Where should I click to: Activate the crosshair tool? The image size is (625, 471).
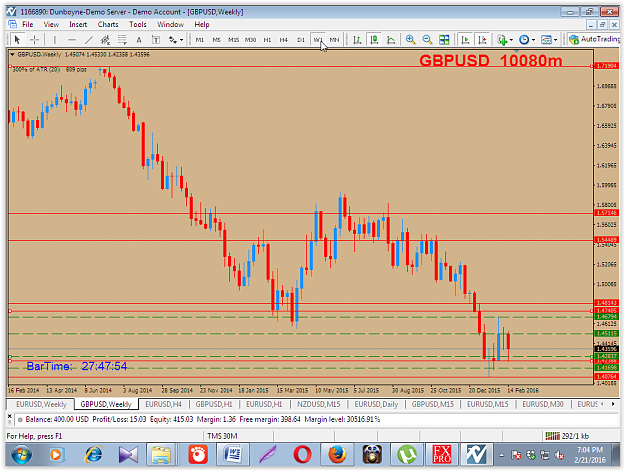[34, 39]
